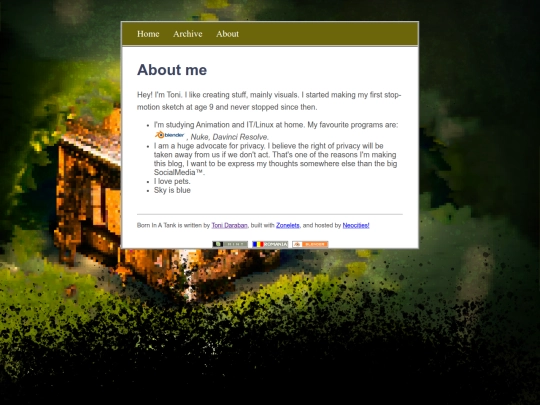Click the privacy advocate bullet paragraph
Viewport: 540px width, 405px height.
coord(276,159)
